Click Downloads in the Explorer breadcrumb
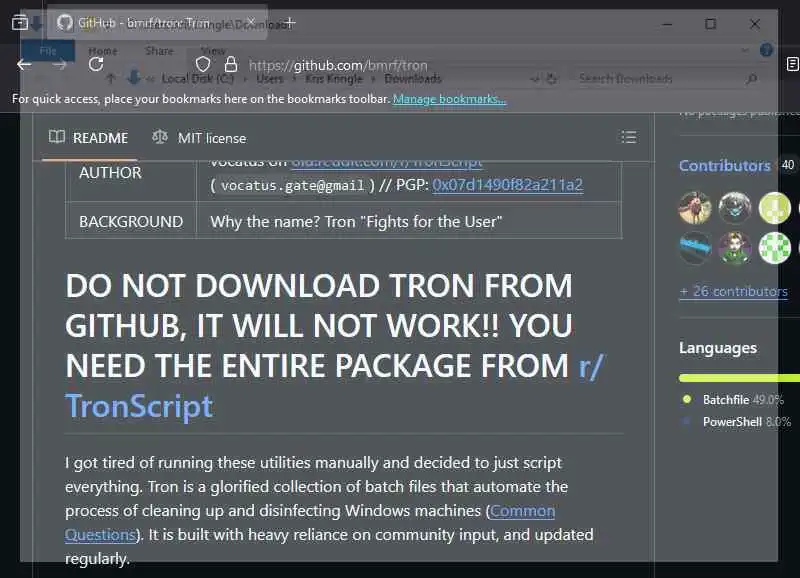The width and height of the screenshot is (800, 578). (413, 79)
